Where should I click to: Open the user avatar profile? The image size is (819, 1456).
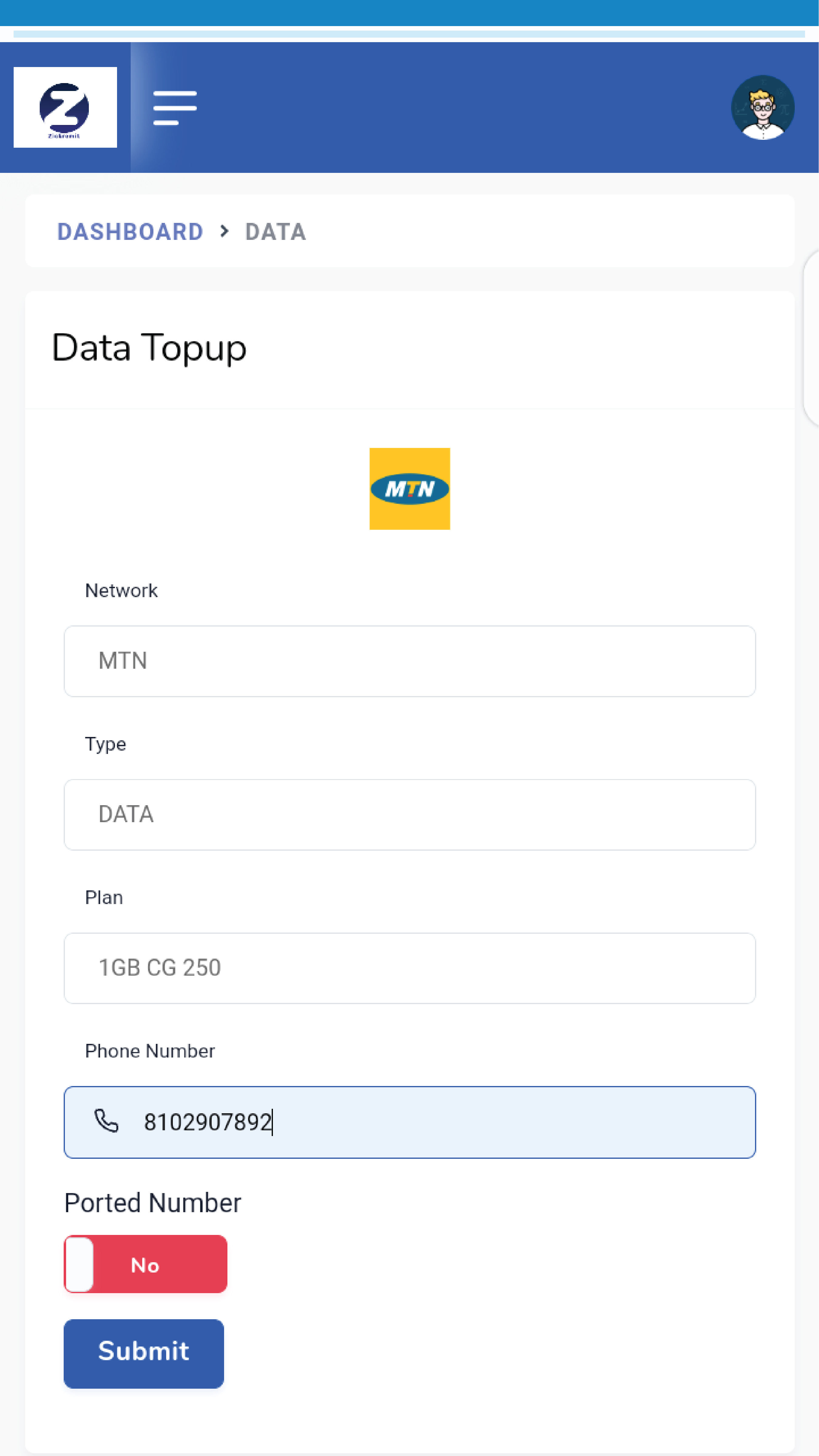coord(763,107)
